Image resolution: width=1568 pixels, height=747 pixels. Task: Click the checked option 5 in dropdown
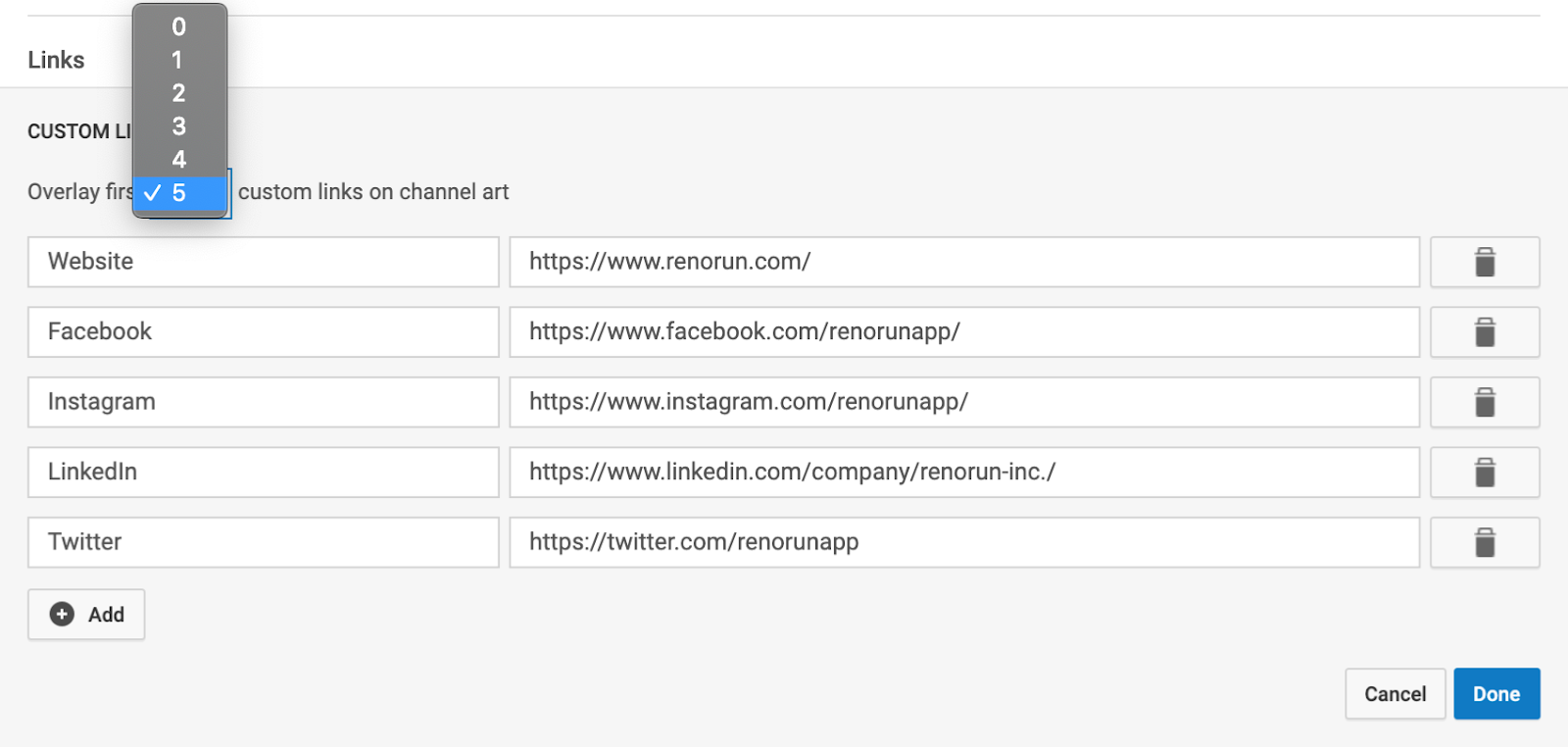[179, 193]
